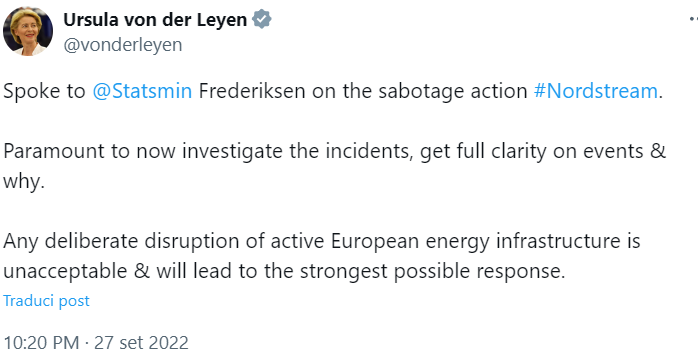Screen dimensions: 698x360
Task: Click the date 27 set 2022
Action: tap(142, 343)
